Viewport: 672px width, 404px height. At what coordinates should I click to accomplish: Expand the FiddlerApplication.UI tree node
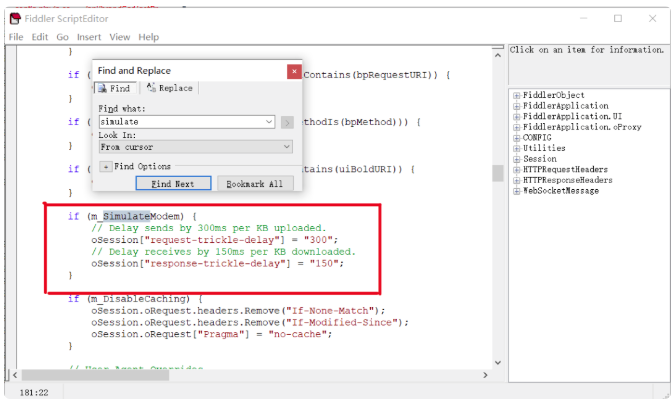[517, 117]
